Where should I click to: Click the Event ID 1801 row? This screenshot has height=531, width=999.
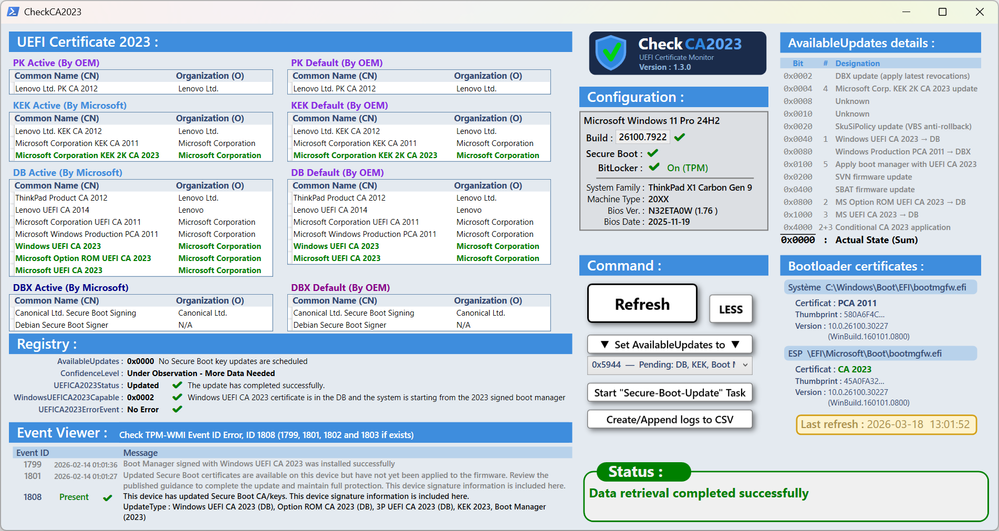(292, 481)
